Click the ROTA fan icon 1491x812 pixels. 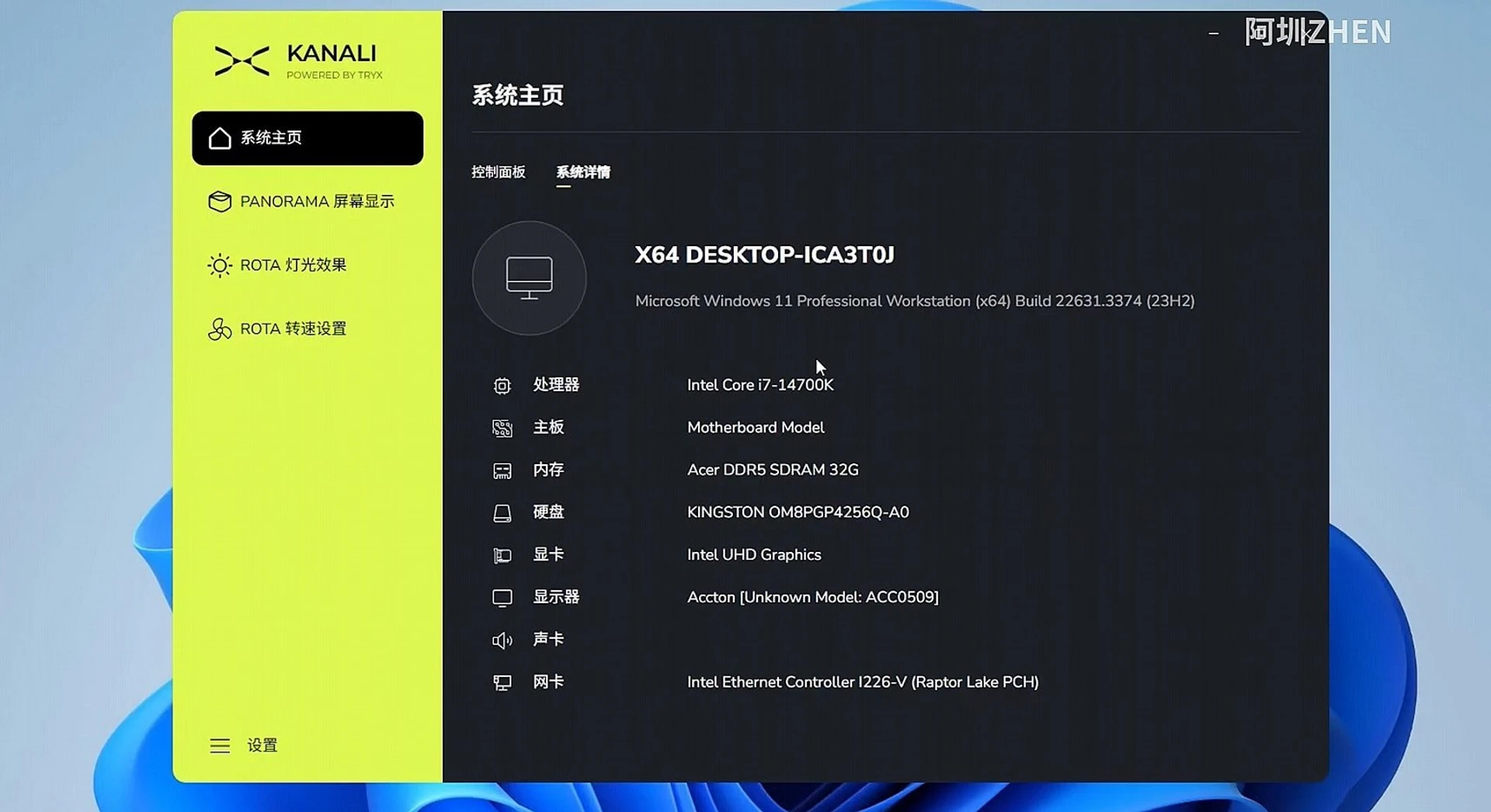tap(220, 329)
